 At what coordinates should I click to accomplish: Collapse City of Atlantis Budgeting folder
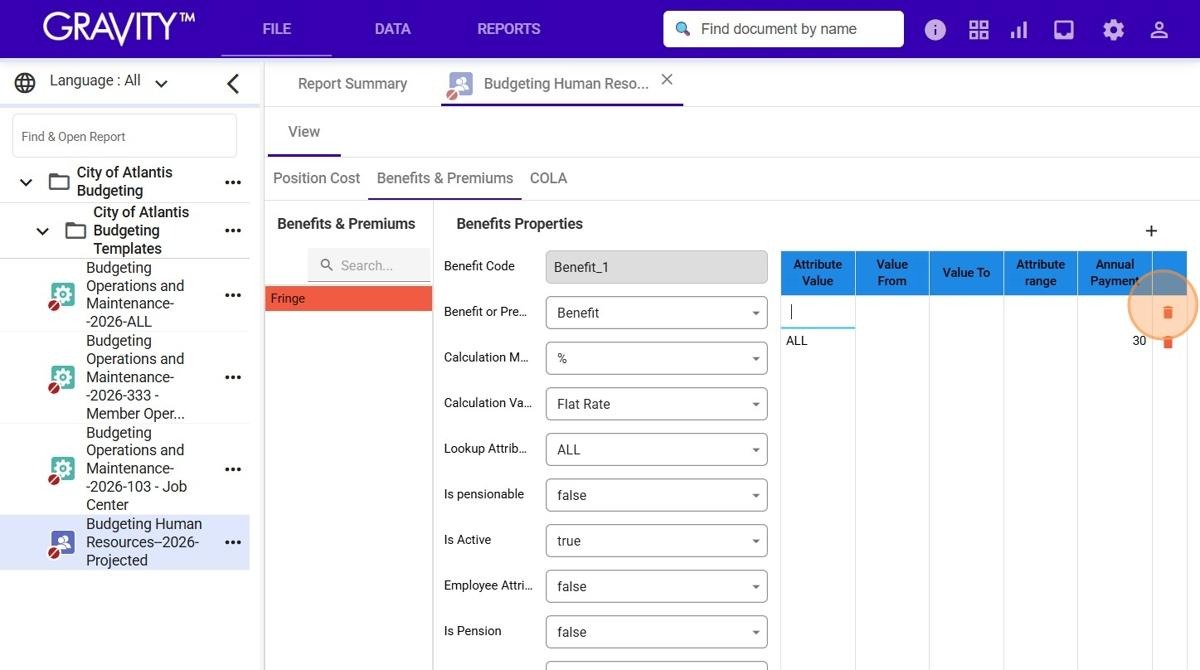(x=26, y=182)
